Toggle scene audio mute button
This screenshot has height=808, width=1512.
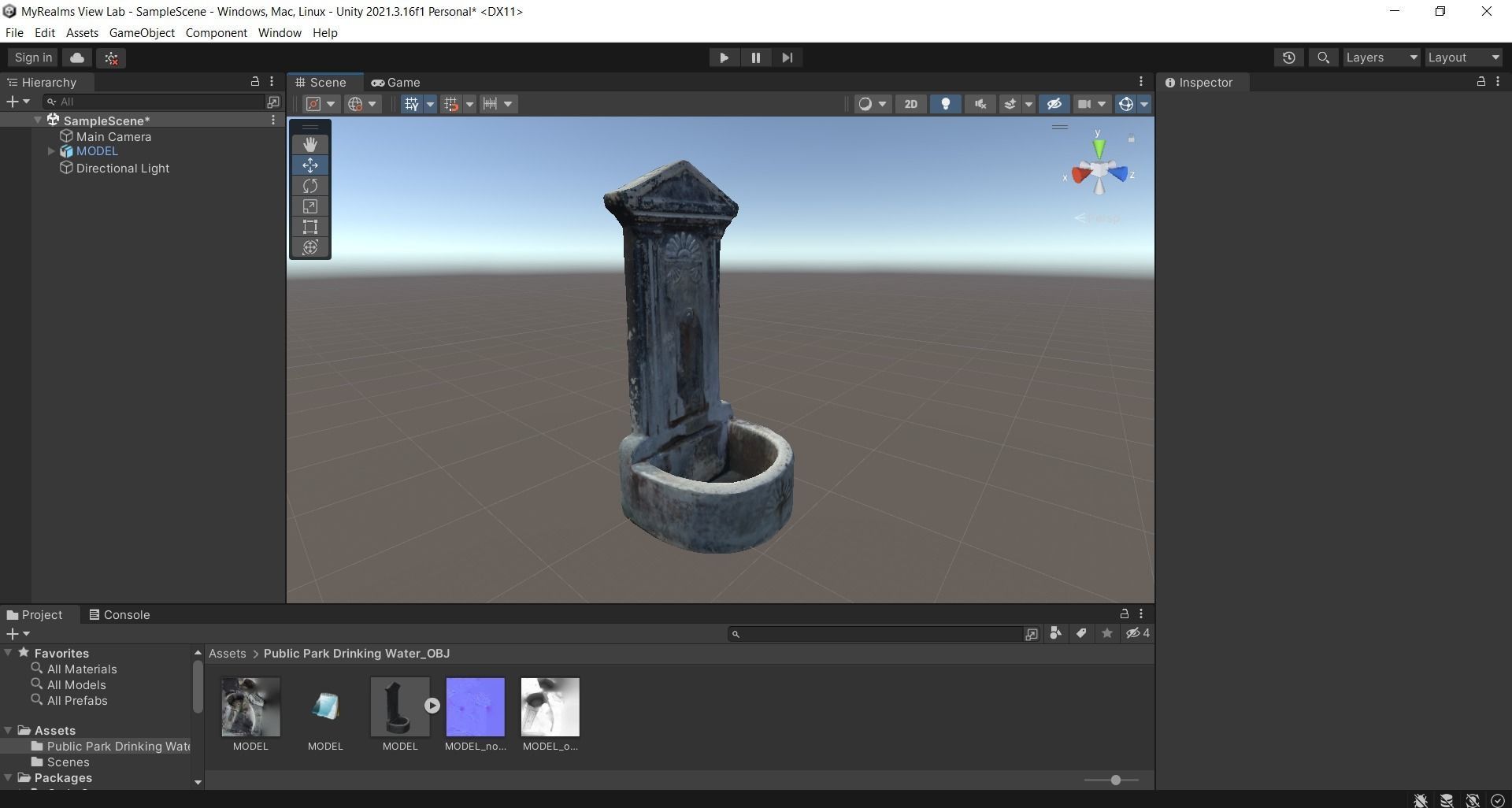[980, 104]
